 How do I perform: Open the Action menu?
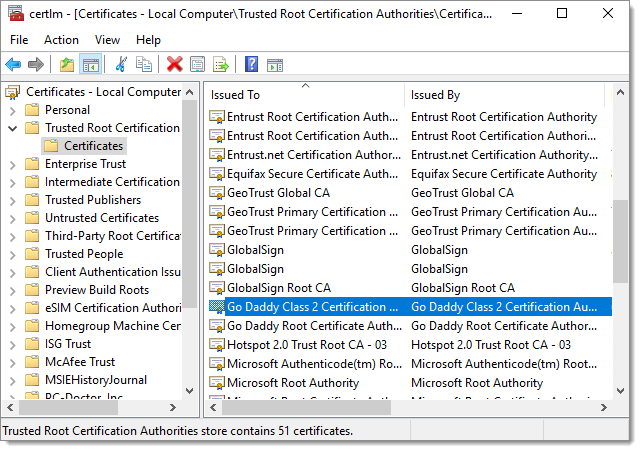tap(61, 40)
